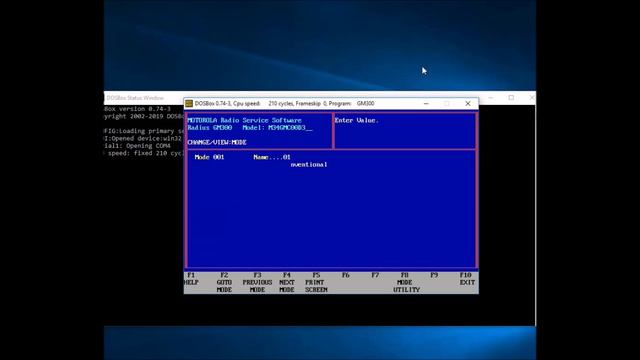Click the F6 function key label

pos(346,275)
